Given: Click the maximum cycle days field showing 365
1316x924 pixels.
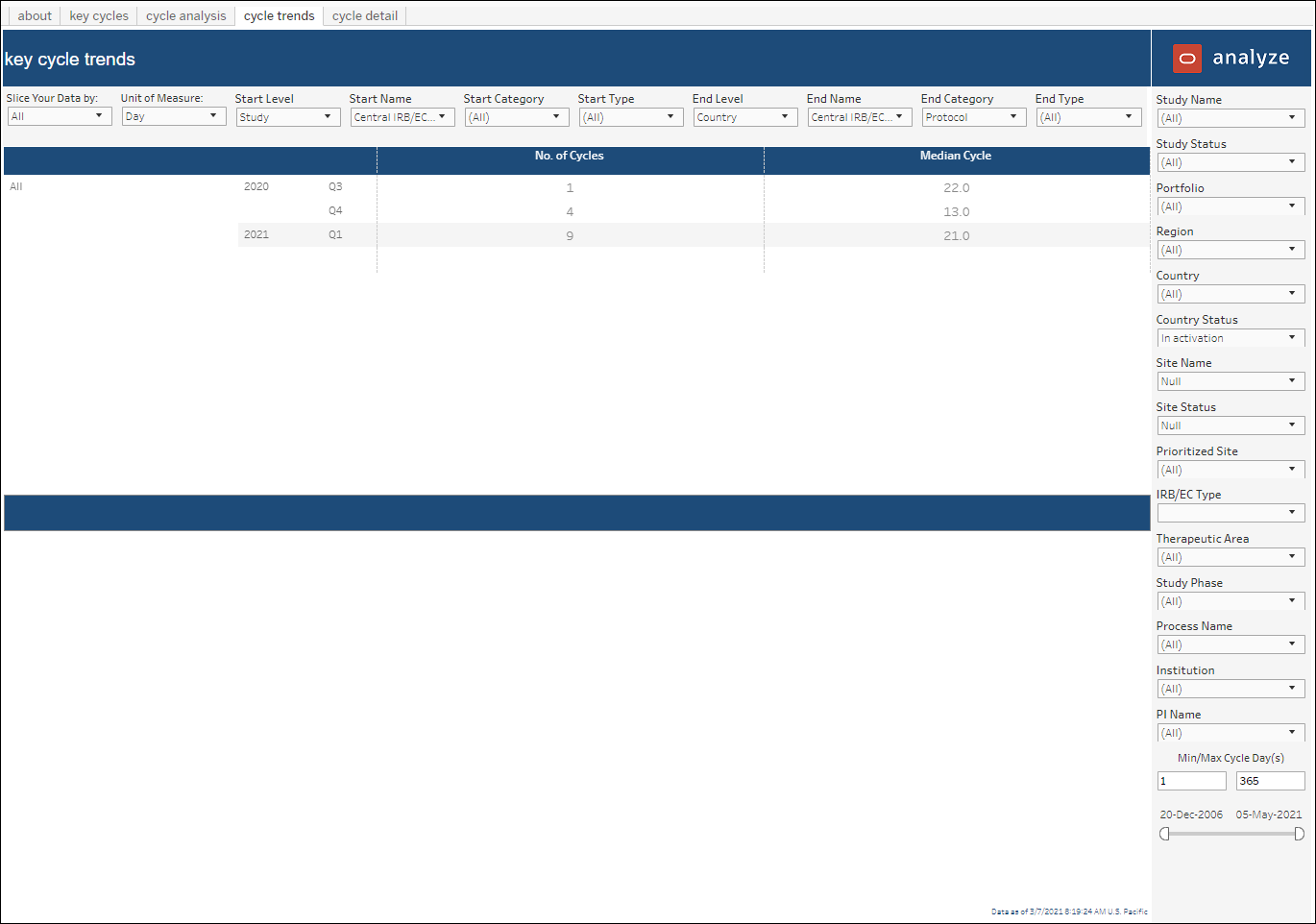Looking at the screenshot, I should coord(1270,781).
